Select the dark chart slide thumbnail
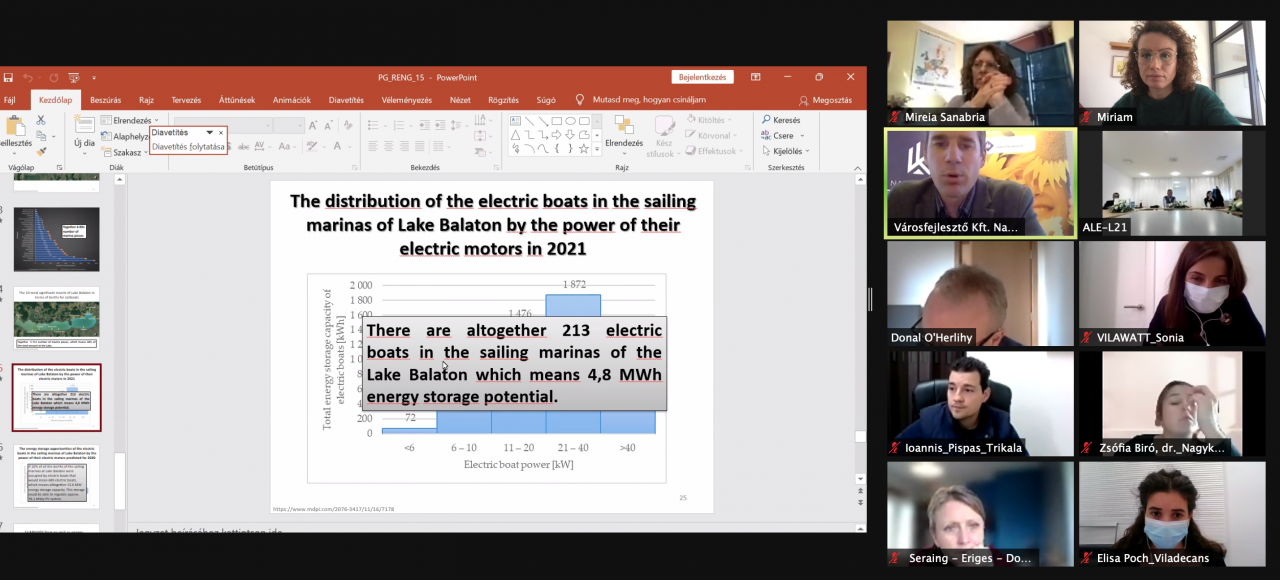Screen dimensions: 1280x580 pyautogui.click(x=56, y=239)
